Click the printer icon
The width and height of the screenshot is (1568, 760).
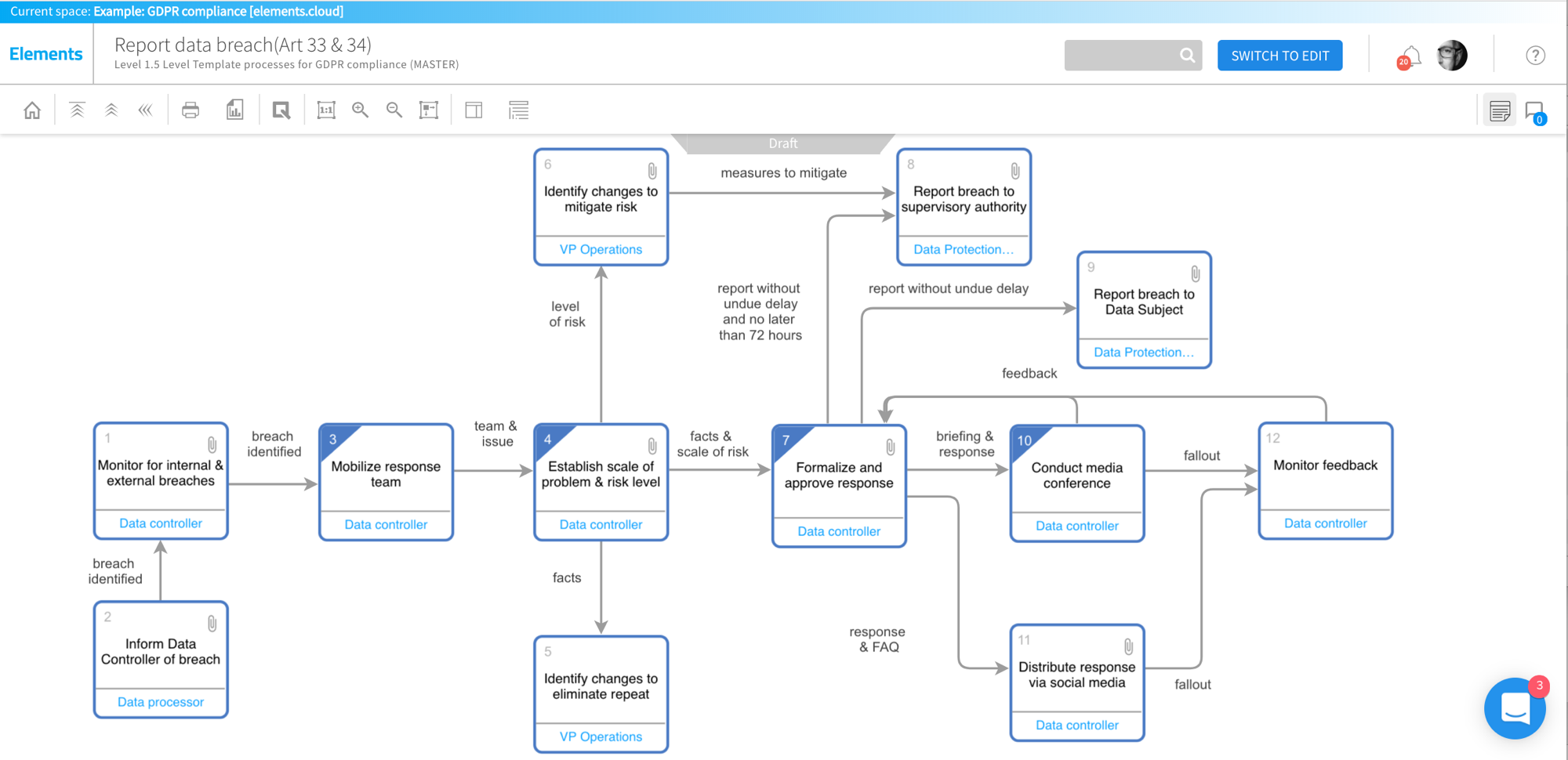(x=191, y=110)
